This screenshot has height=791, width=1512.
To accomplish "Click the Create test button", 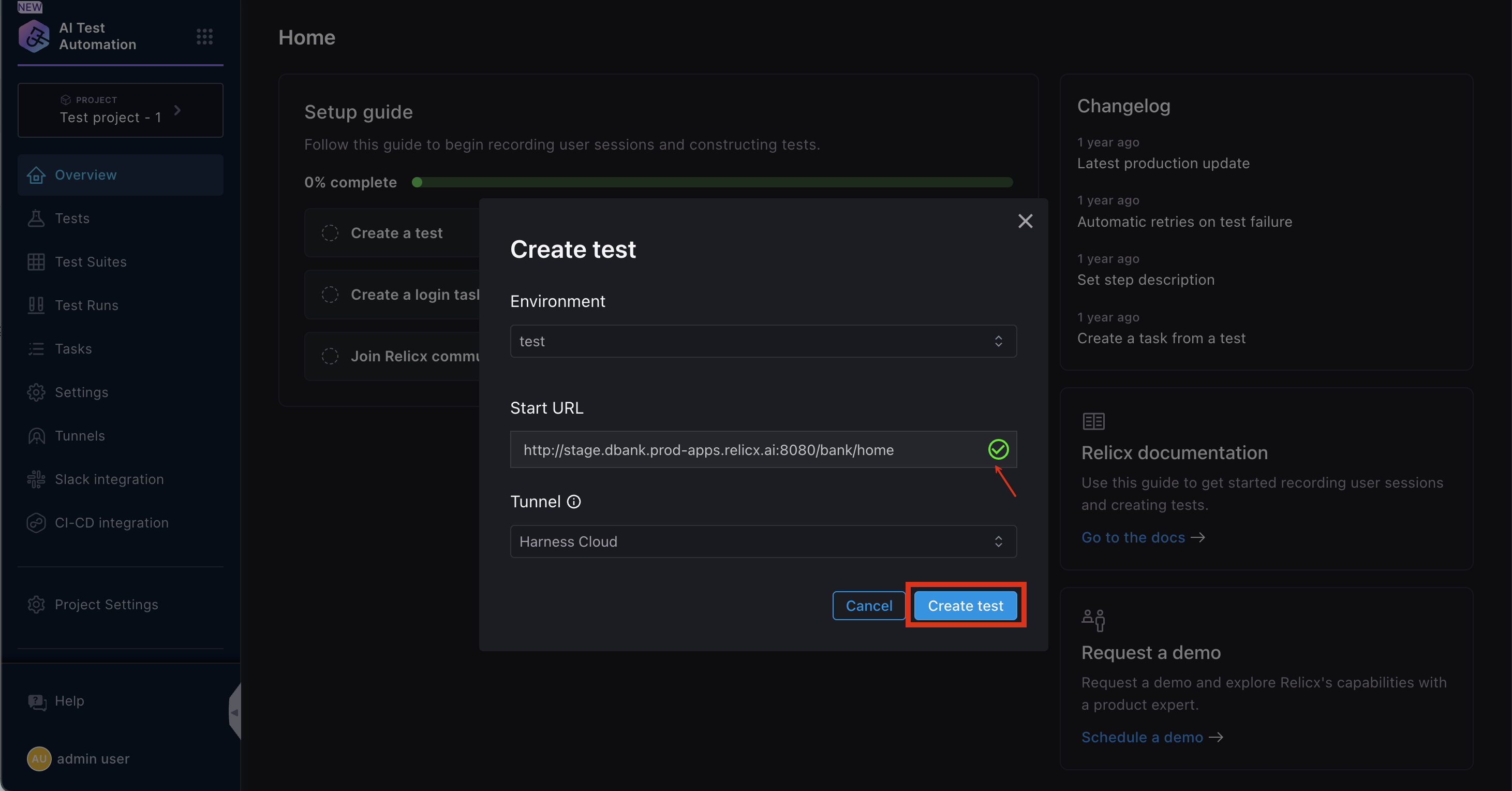I will click(x=965, y=606).
